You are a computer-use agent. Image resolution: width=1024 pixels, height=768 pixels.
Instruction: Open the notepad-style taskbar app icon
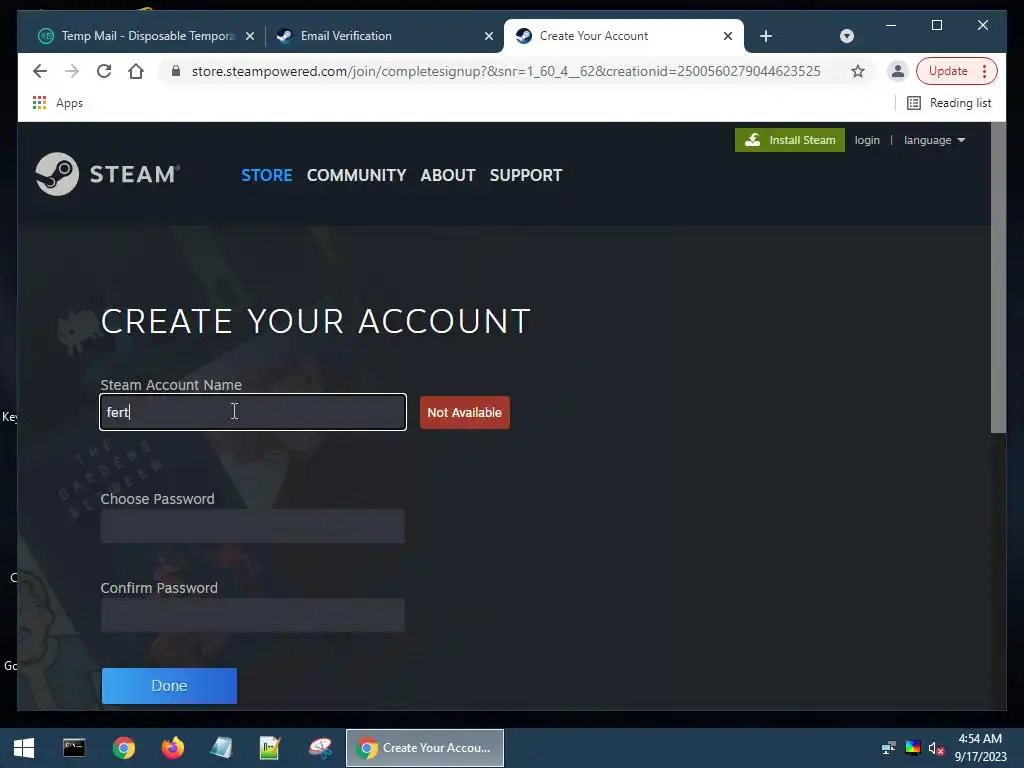click(x=221, y=748)
